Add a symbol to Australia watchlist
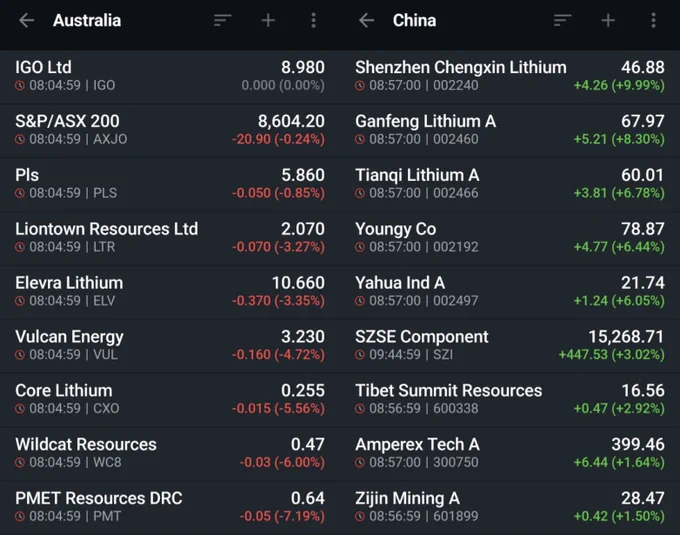Viewport: 680px width, 535px height. pos(268,20)
